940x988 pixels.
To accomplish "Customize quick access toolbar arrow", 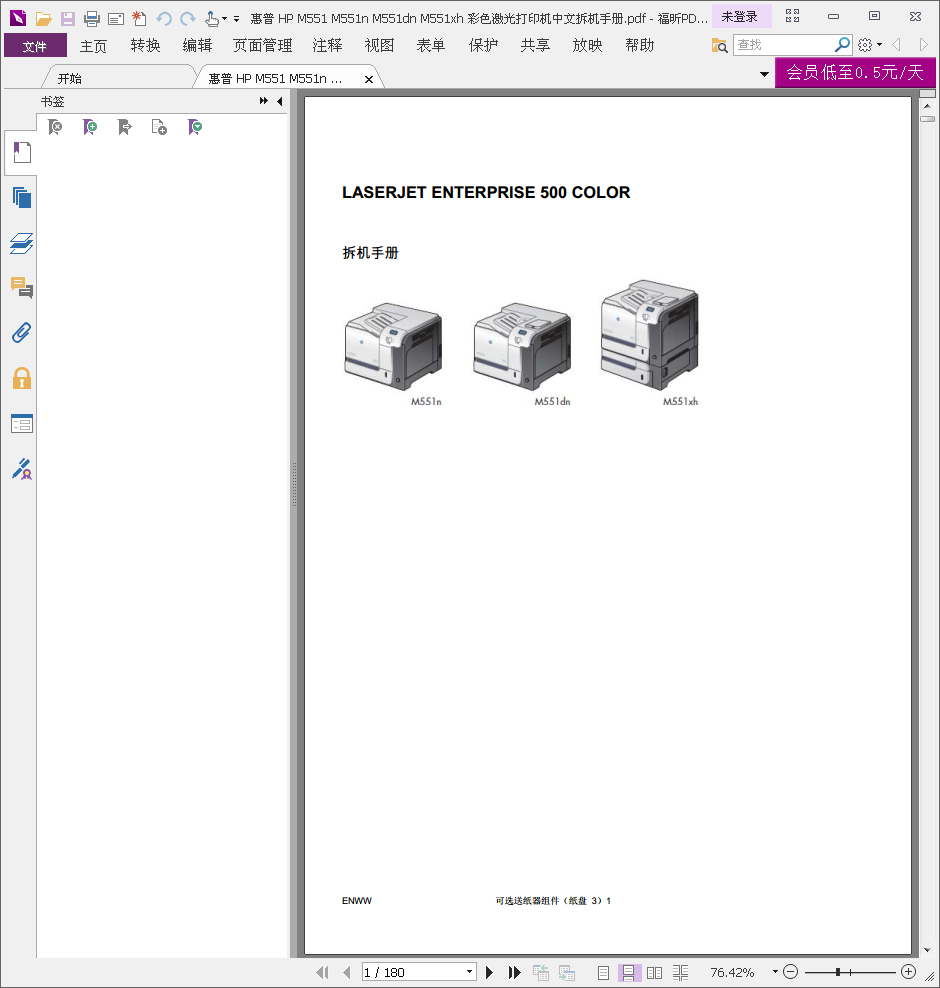I will click(x=236, y=20).
